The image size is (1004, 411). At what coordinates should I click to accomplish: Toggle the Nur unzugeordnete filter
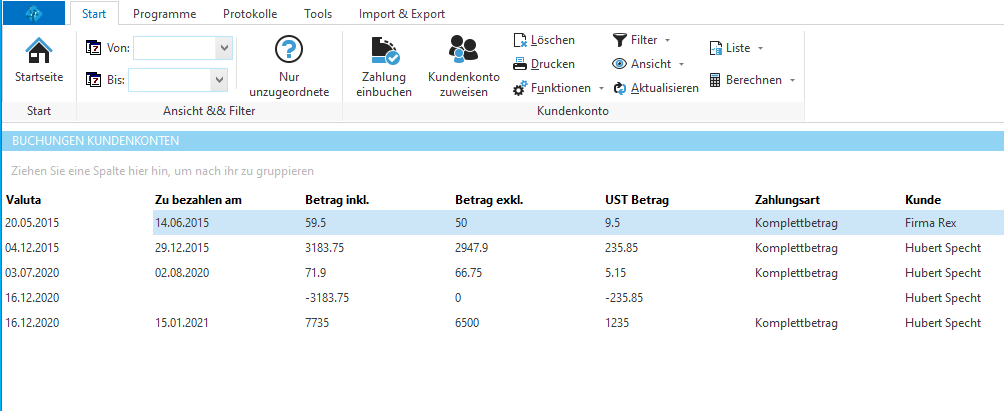[x=288, y=51]
